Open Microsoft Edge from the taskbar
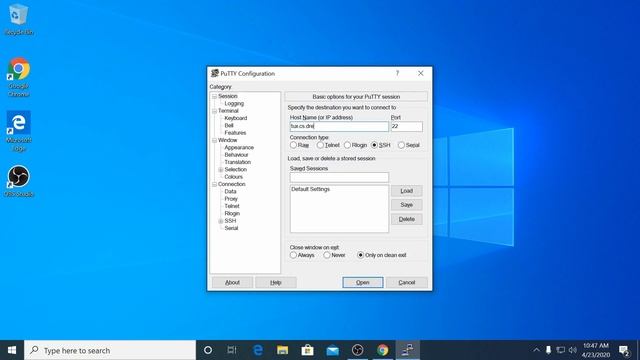 [258, 350]
